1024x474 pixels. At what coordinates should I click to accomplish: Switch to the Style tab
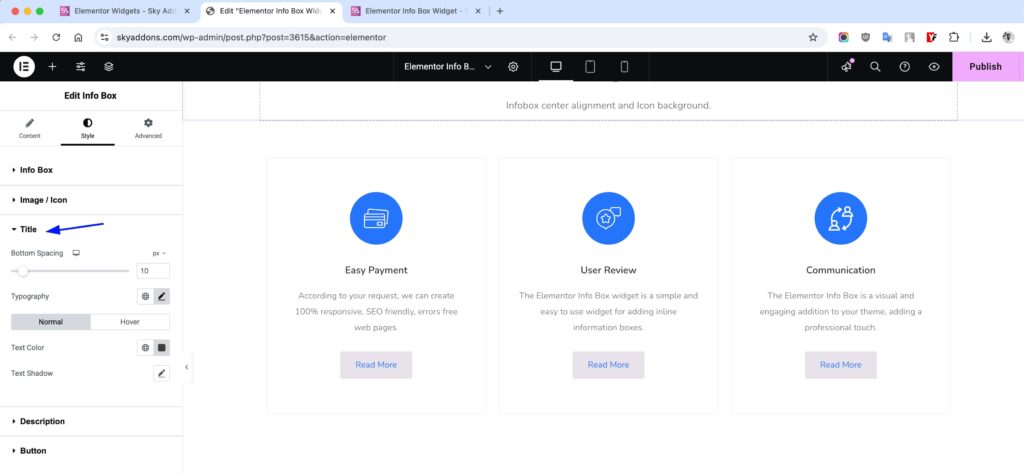coord(88,129)
